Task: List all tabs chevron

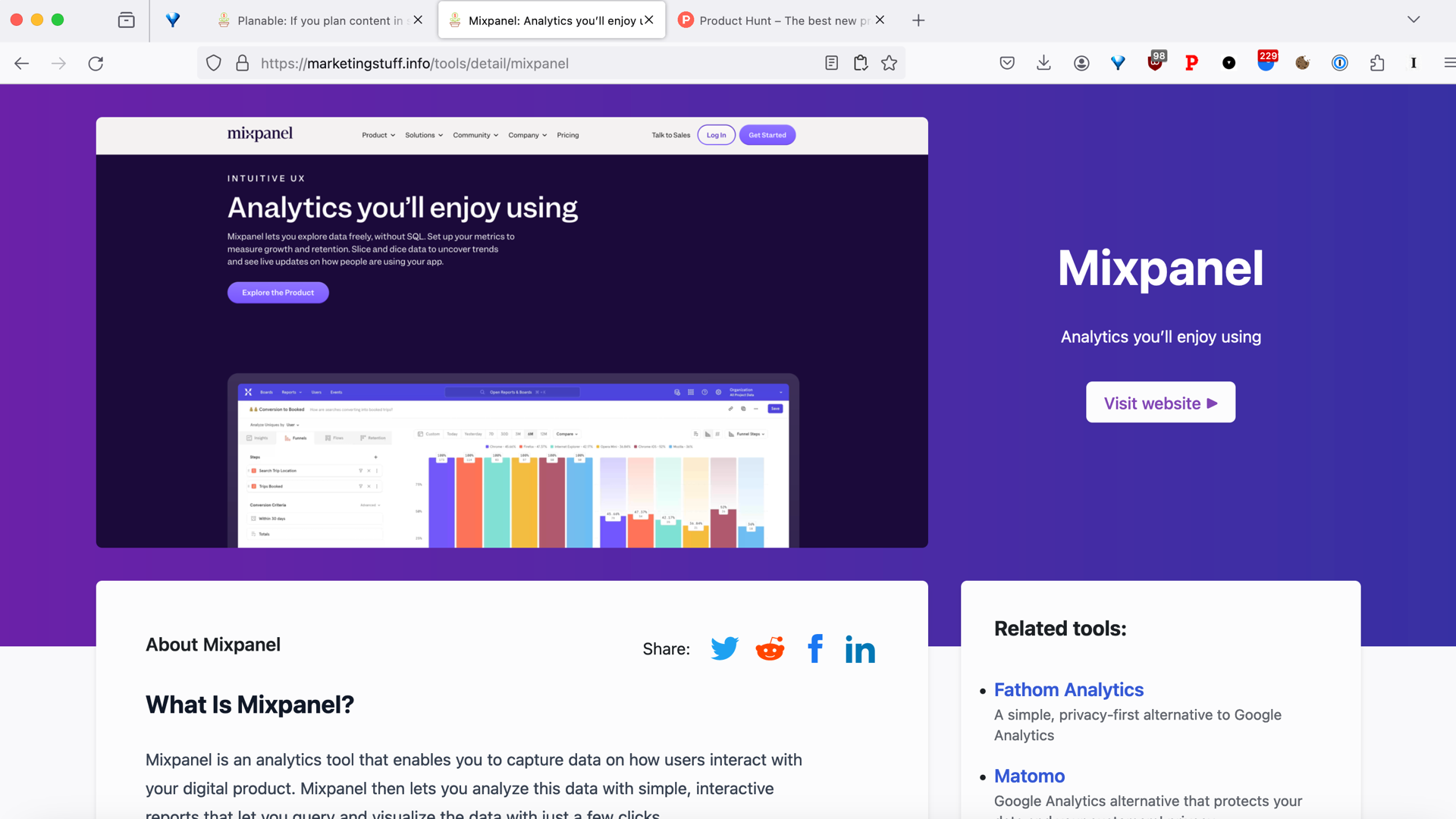Action: (x=1414, y=20)
